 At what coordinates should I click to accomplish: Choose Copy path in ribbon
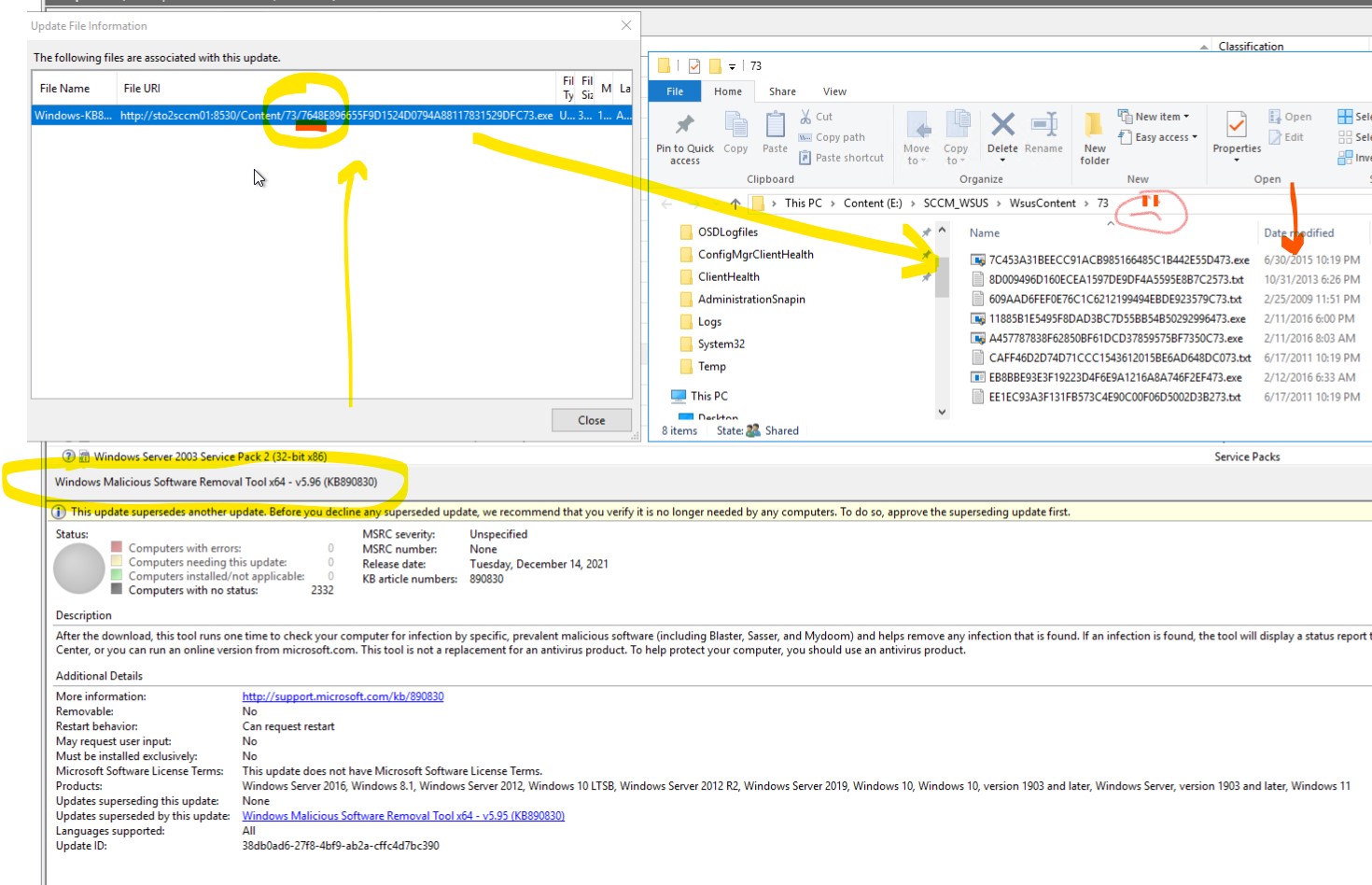point(832,137)
